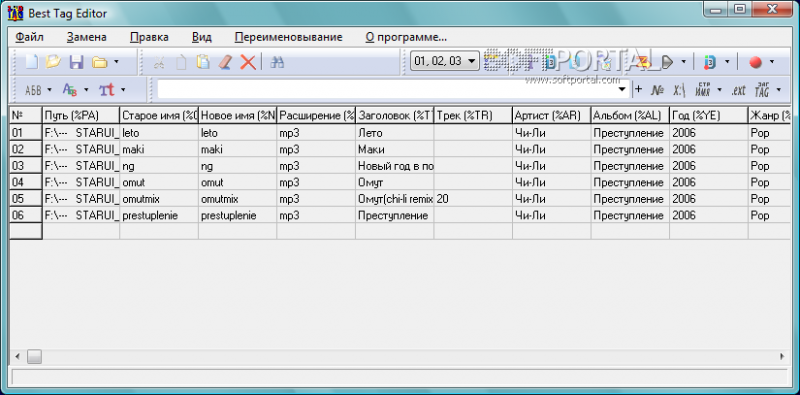The width and height of the screenshot is (800, 395).
Task: Click the АБВ uppercase case icon
Action: pos(33,90)
